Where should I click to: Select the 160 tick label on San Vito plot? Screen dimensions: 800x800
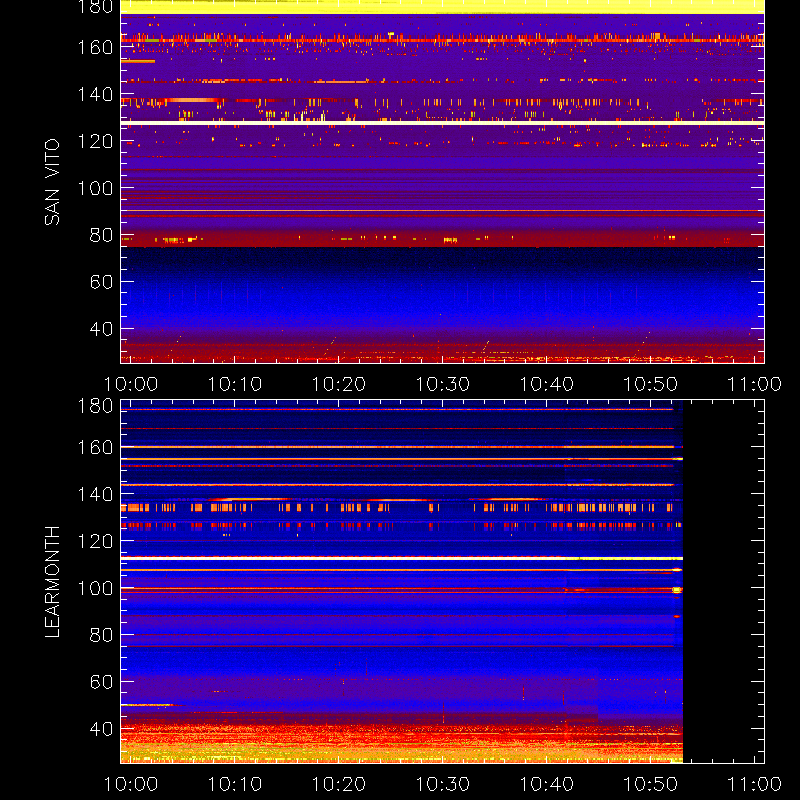coord(95,47)
